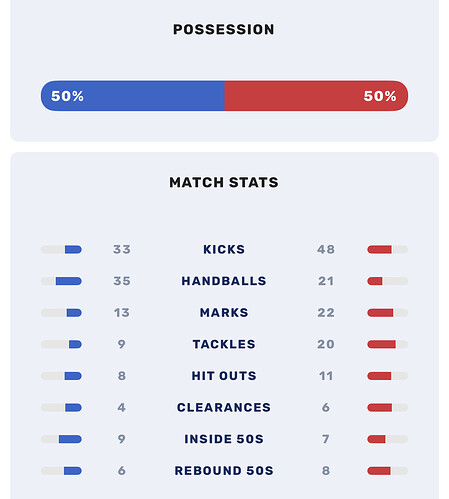
Task: Click the TACKLES stat label
Action: [224, 344]
